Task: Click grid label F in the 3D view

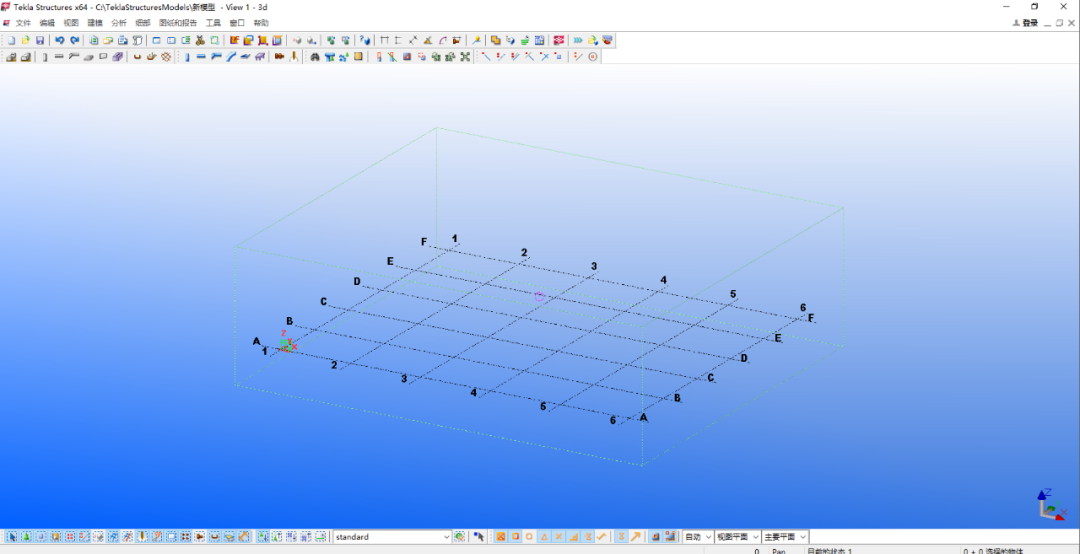Action: click(x=424, y=242)
